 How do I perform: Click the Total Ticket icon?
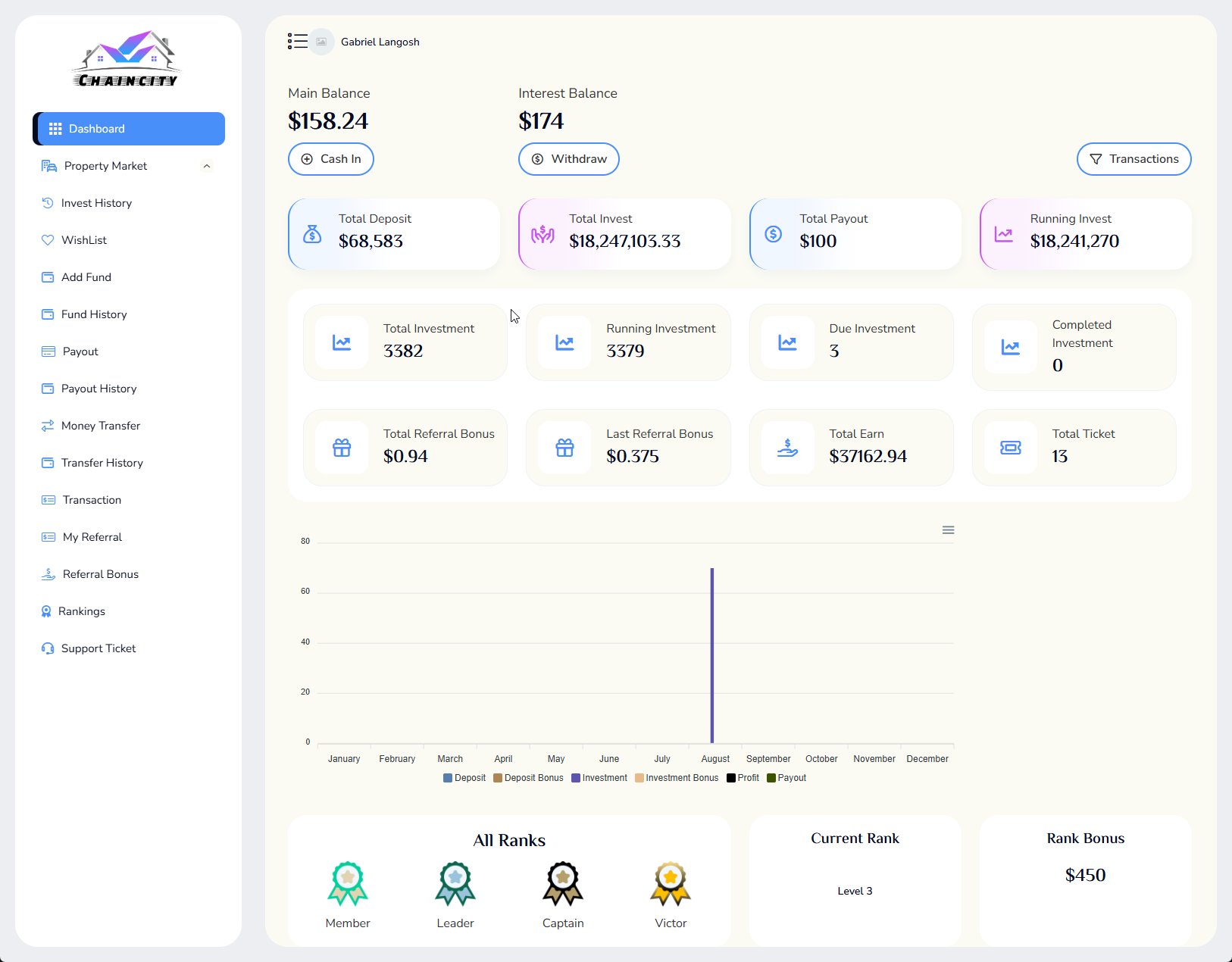coord(1011,448)
